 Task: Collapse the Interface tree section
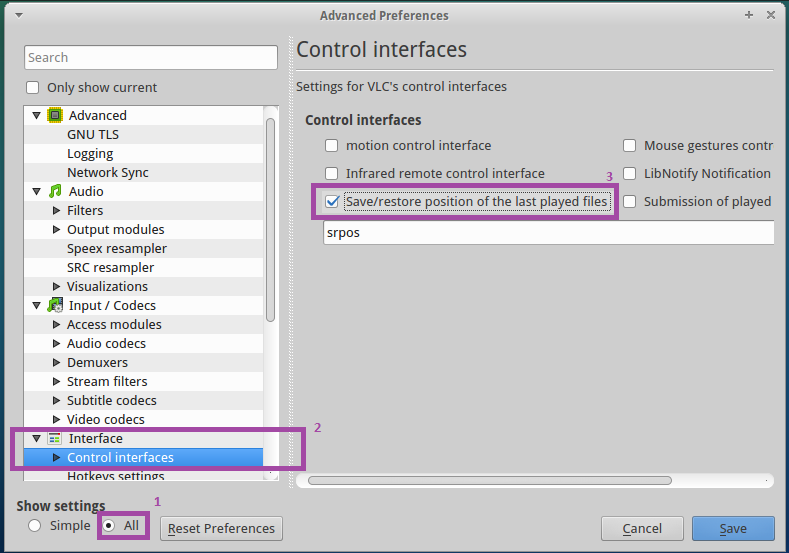click(x=36, y=438)
